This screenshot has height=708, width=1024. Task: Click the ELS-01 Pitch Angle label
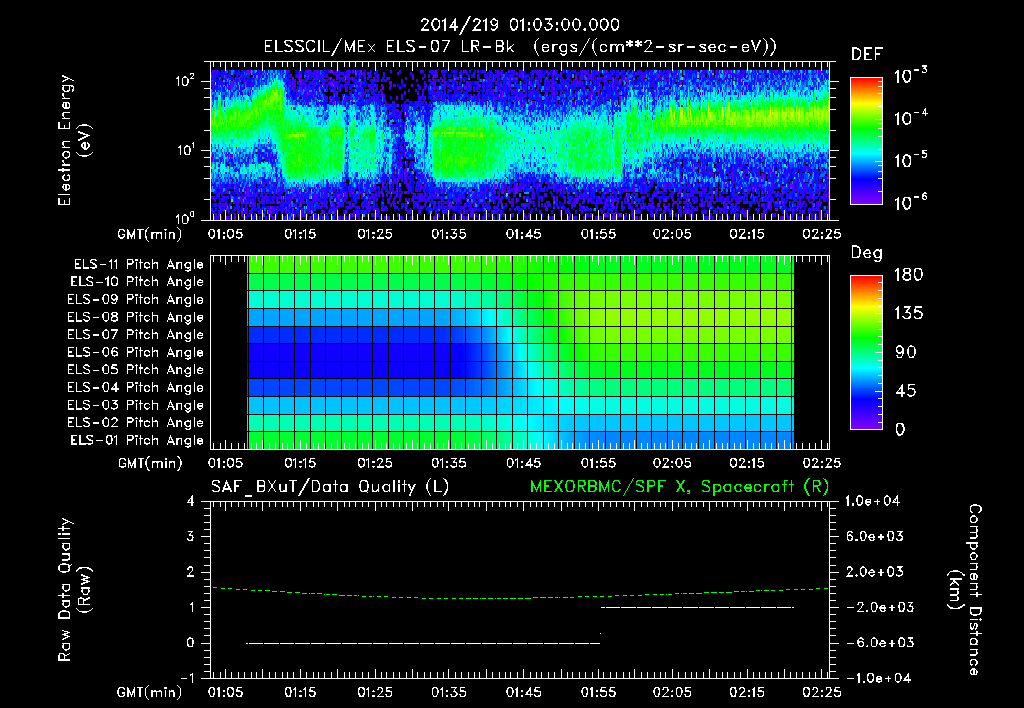(137, 440)
